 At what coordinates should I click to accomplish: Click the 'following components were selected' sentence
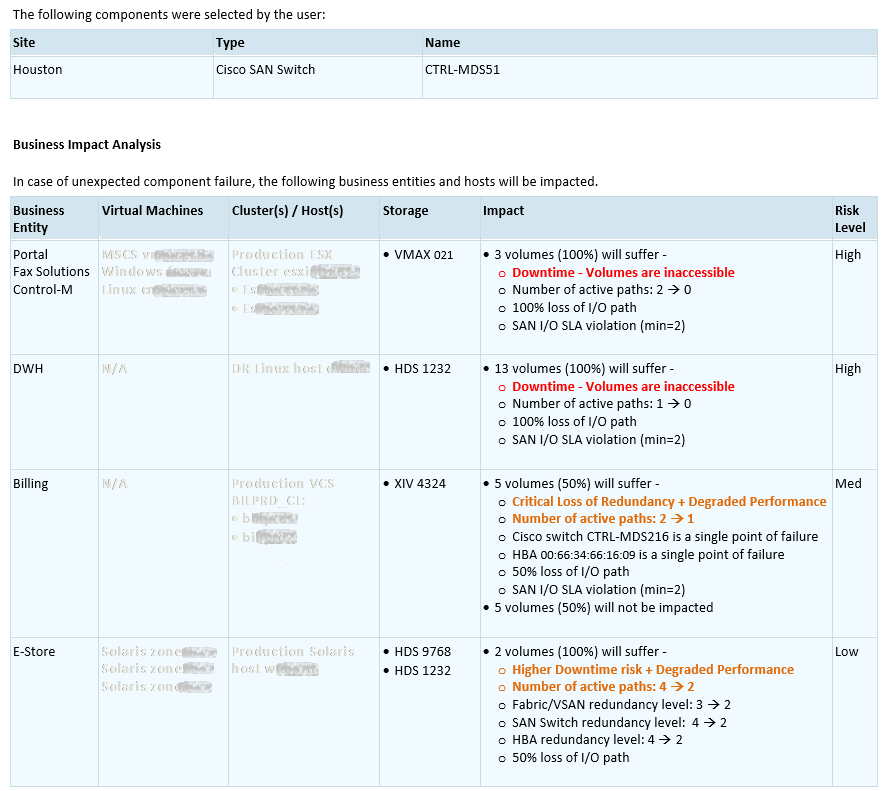coord(169,14)
